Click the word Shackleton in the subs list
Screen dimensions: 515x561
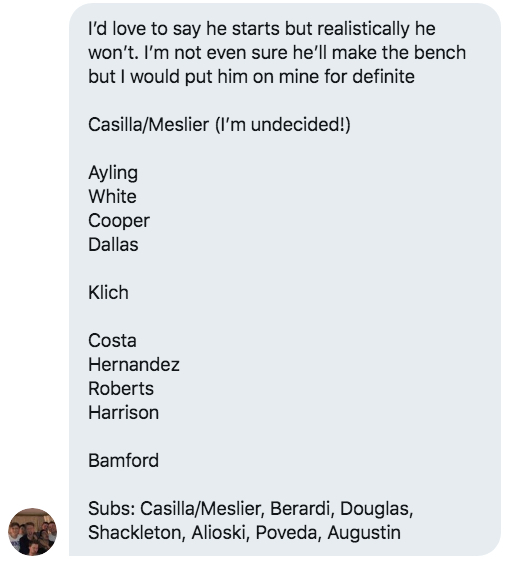click(137, 533)
